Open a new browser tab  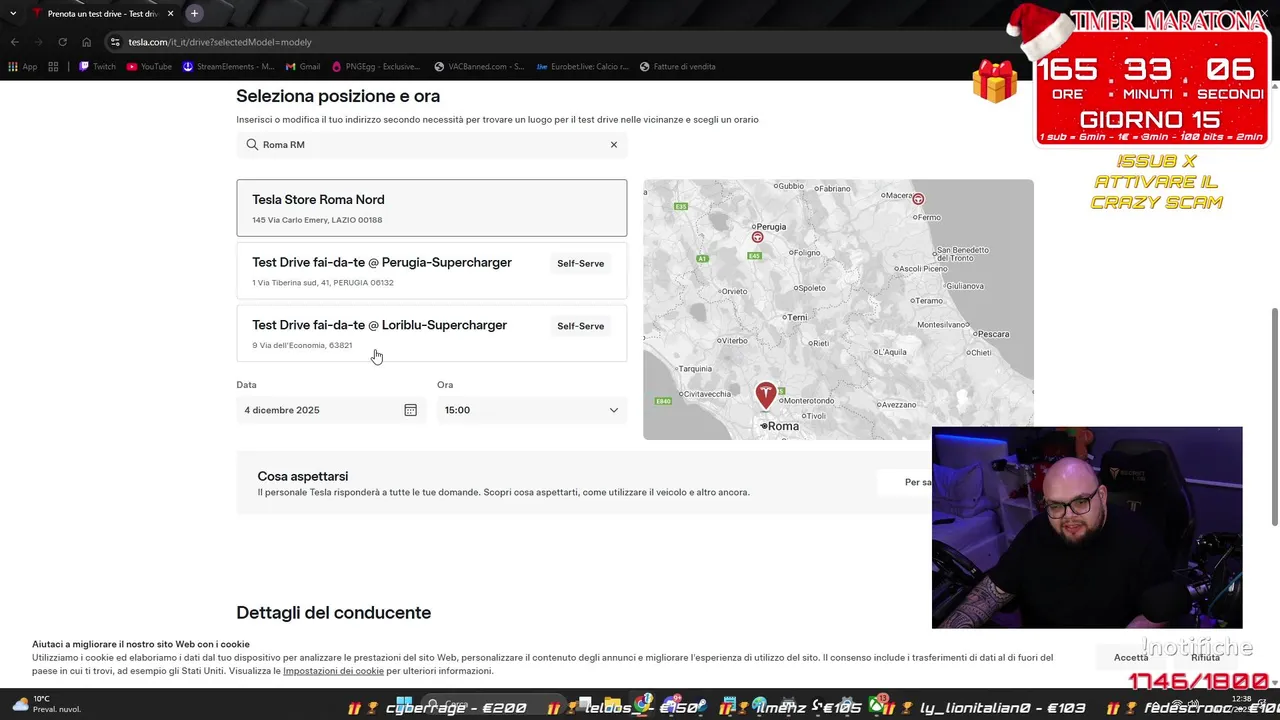pyautogui.click(x=194, y=13)
